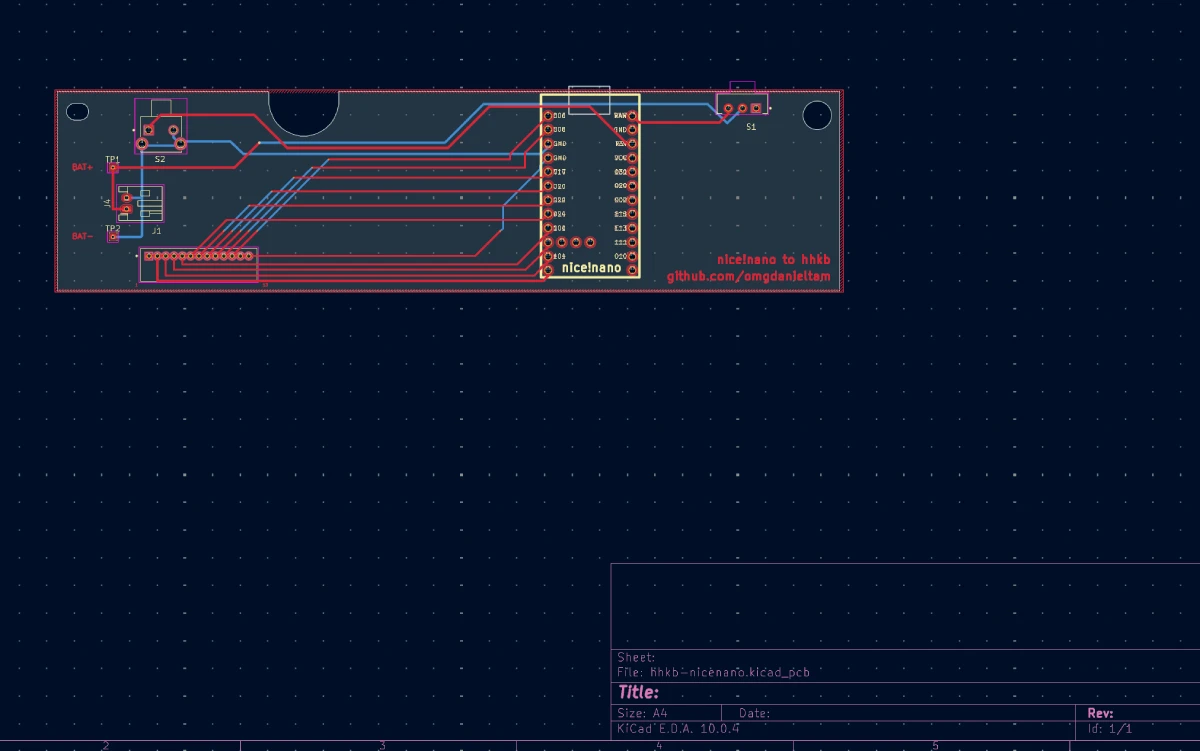Screen dimensions: 1200x751
Task: Click the github.com/omgdanieltam text
Action: click(x=749, y=277)
